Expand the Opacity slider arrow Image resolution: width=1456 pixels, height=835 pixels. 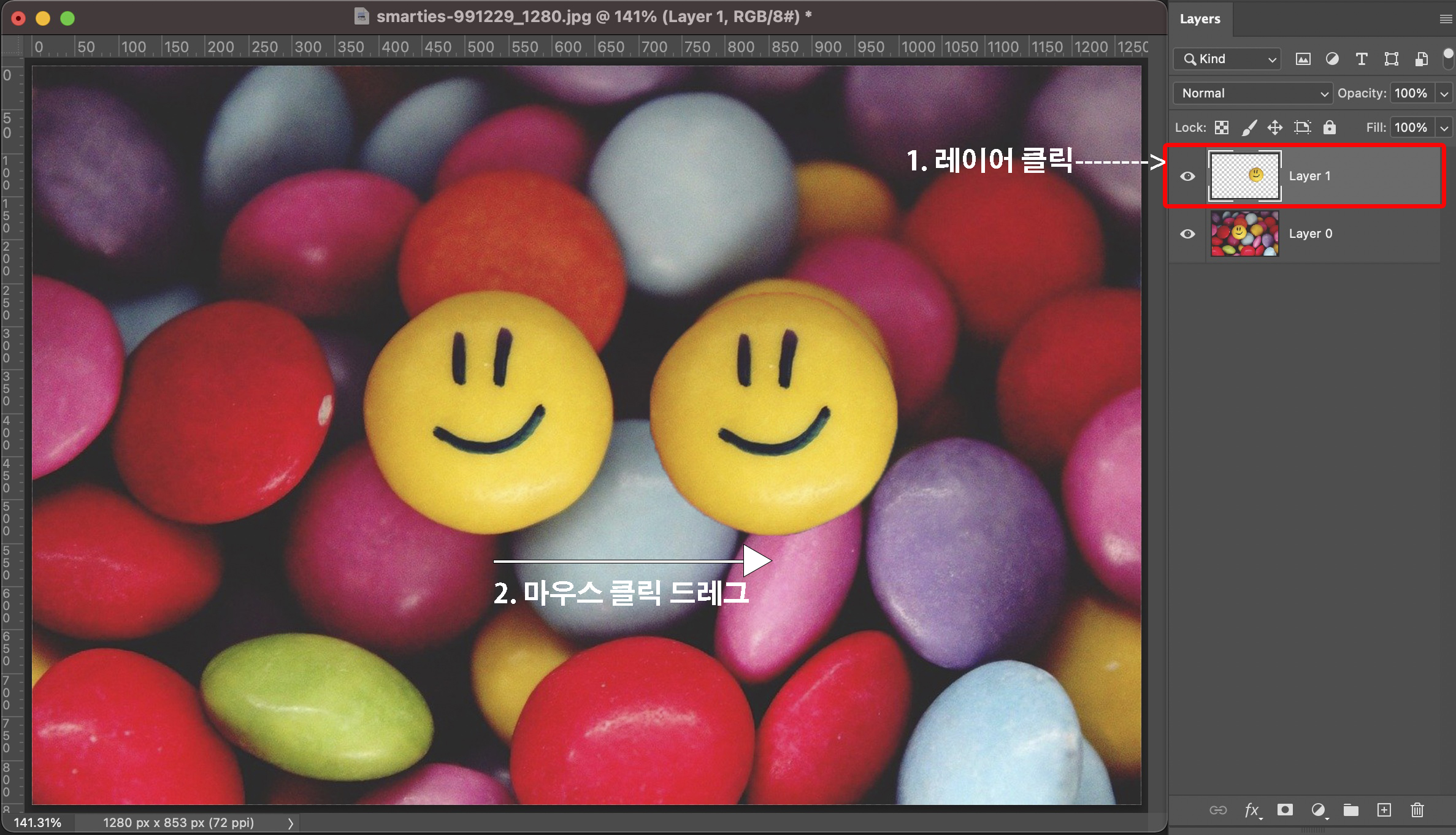point(1444,93)
